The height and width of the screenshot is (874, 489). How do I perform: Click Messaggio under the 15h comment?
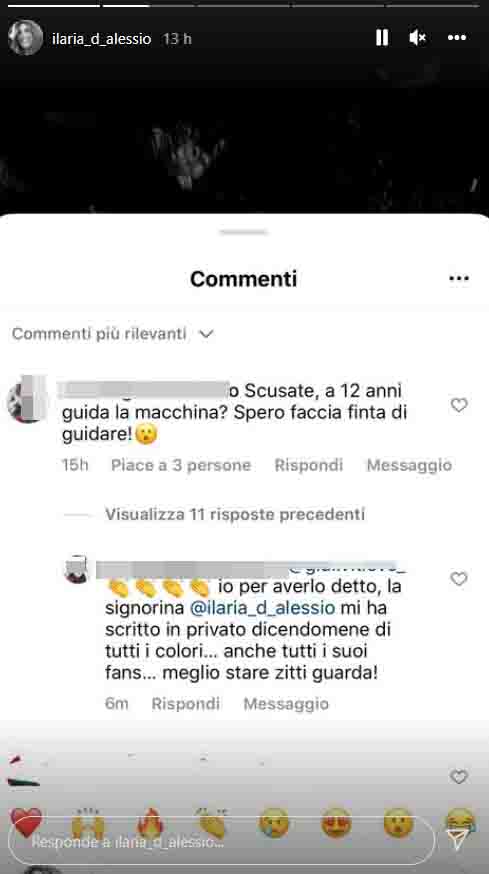pos(409,465)
